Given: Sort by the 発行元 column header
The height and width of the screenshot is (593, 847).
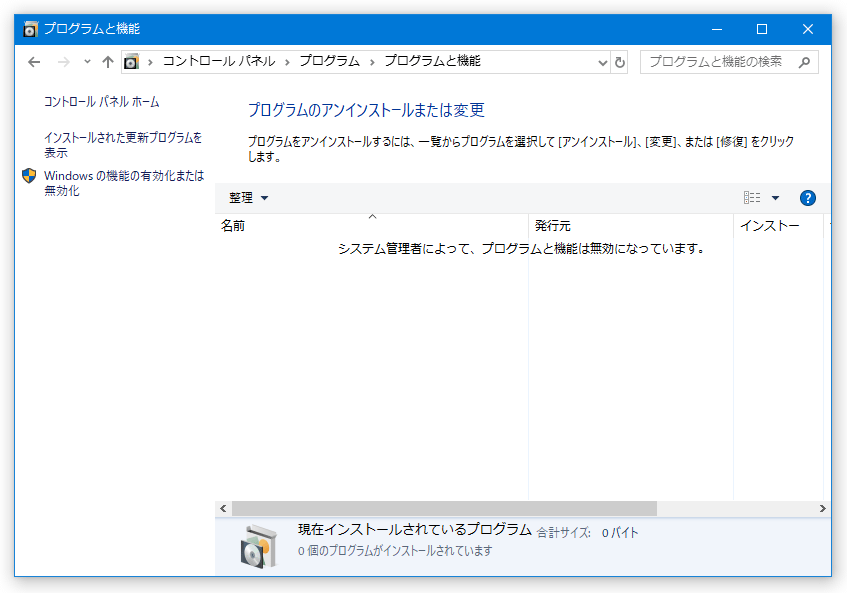Looking at the screenshot, I should click(x=631, y=225).
